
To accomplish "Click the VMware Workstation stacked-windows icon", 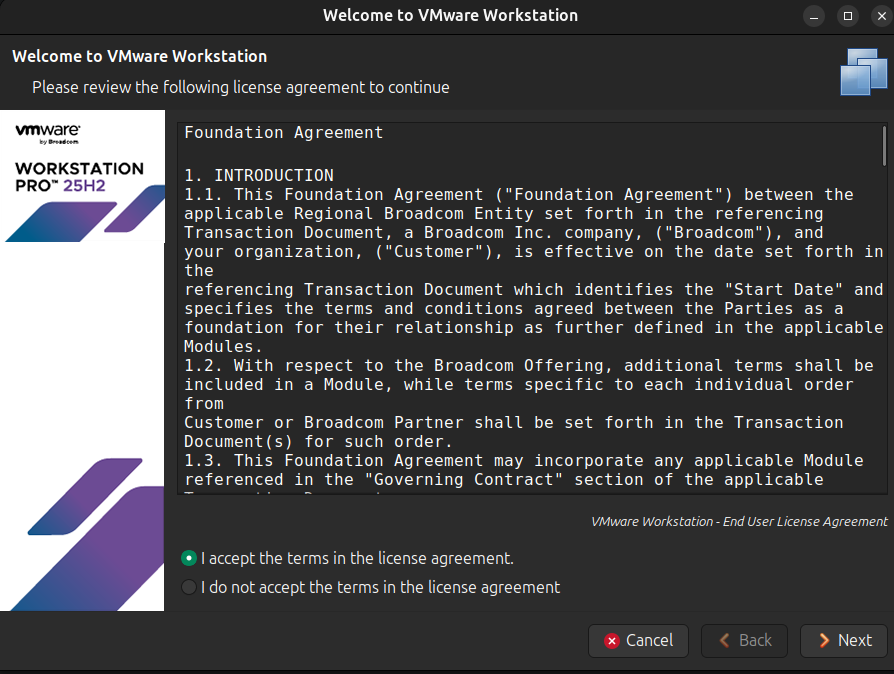I will (x=863, y=72).
